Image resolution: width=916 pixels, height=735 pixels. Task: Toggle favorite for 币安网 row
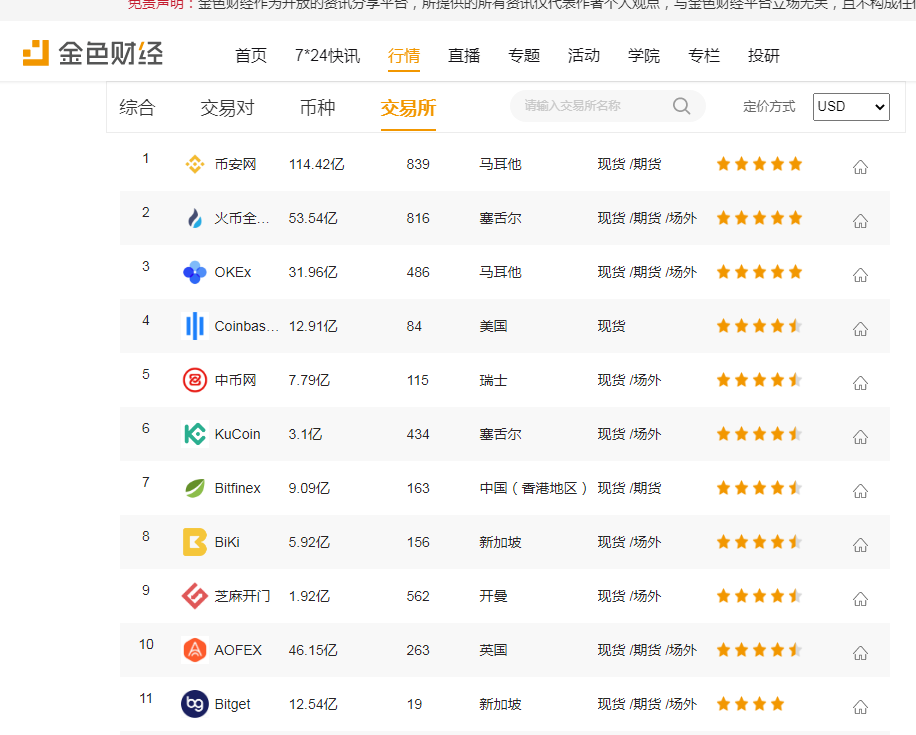[860, 167]
